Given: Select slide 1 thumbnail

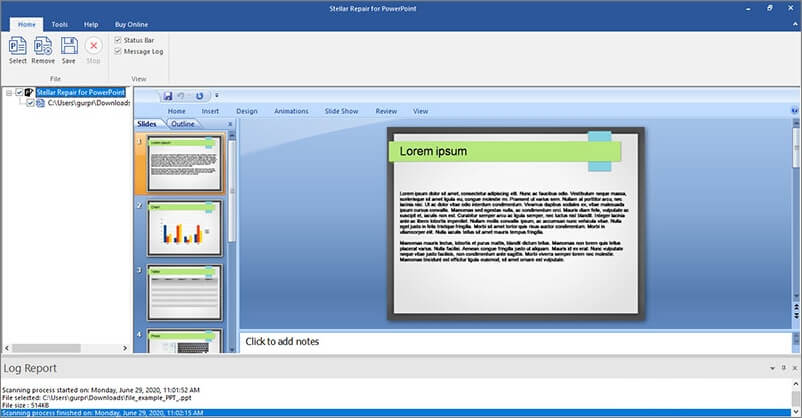Looking at the screenshot, I should (185, 164).
